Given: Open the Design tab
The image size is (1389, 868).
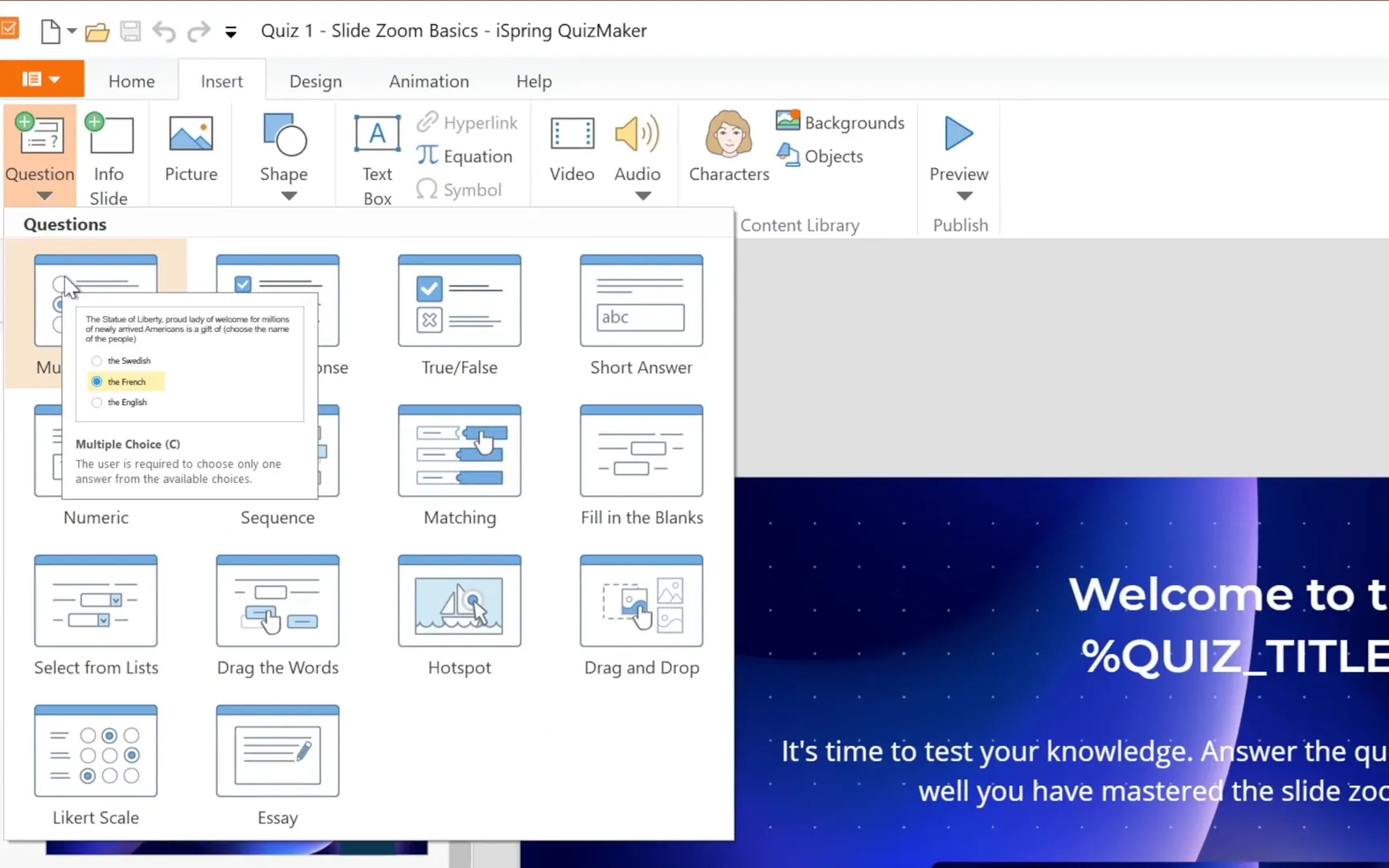Looking at the screenshot, I should click(x=316, y=81).
